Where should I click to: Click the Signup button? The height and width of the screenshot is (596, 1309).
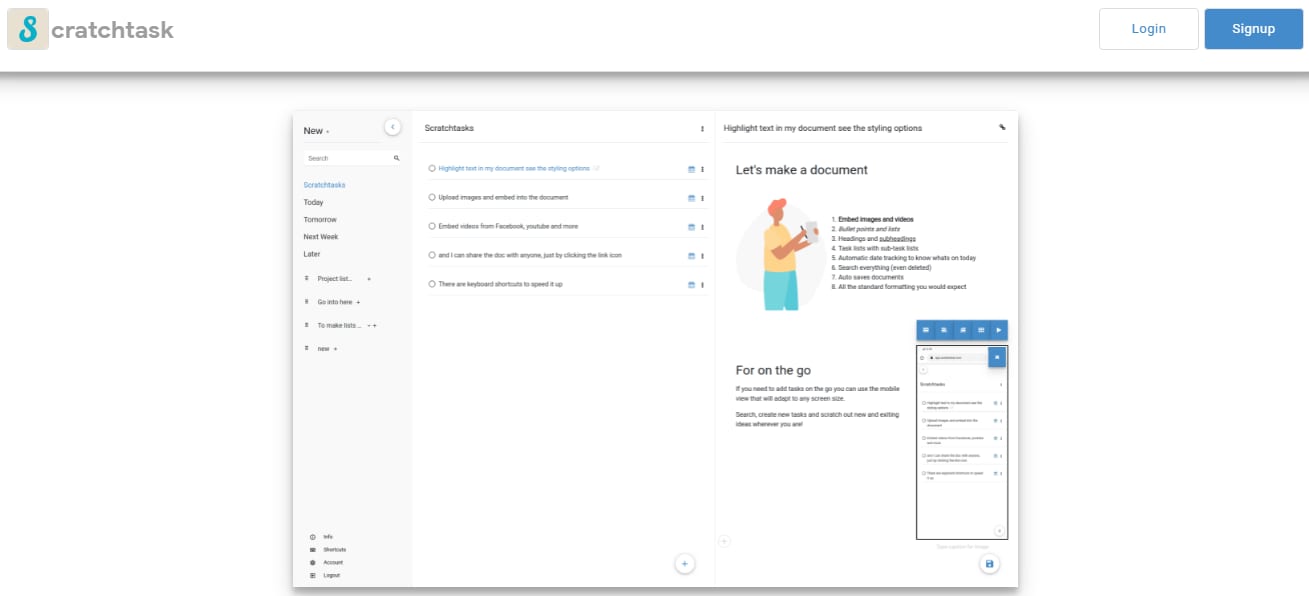(x=1254, y=29)
